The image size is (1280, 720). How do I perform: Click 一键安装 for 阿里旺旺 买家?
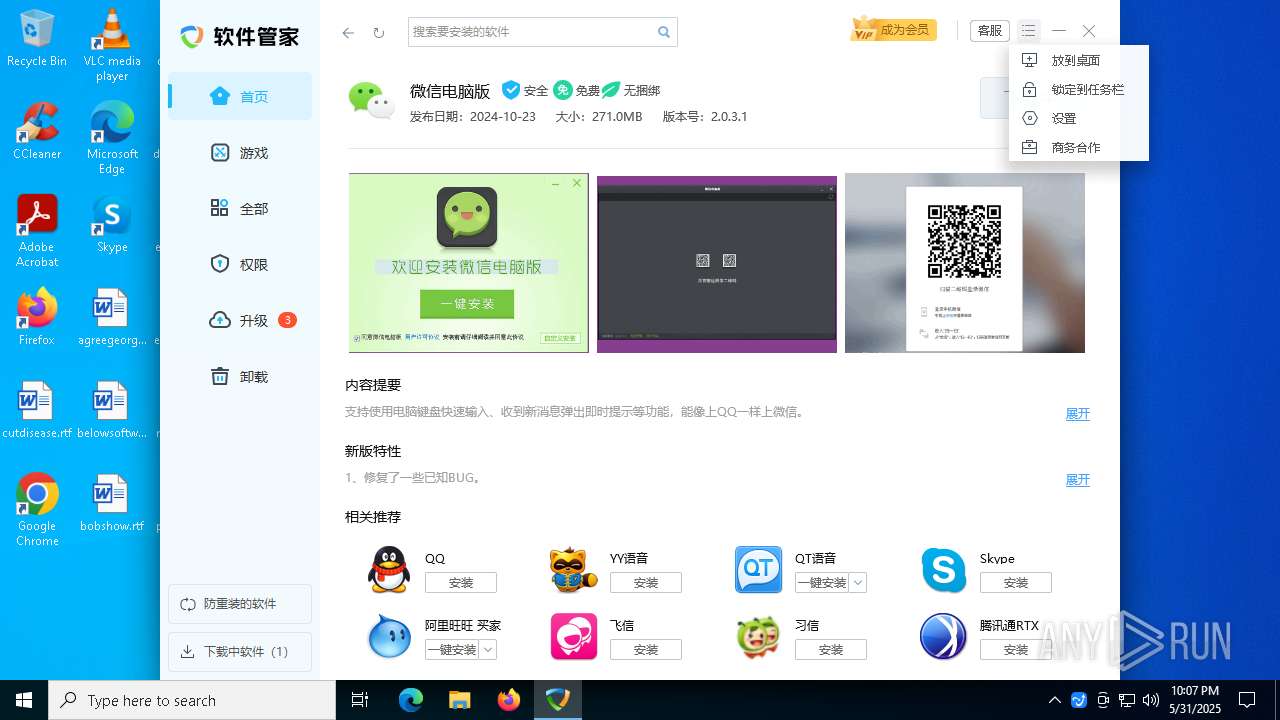pyautogui.click(x=452, y=650)
